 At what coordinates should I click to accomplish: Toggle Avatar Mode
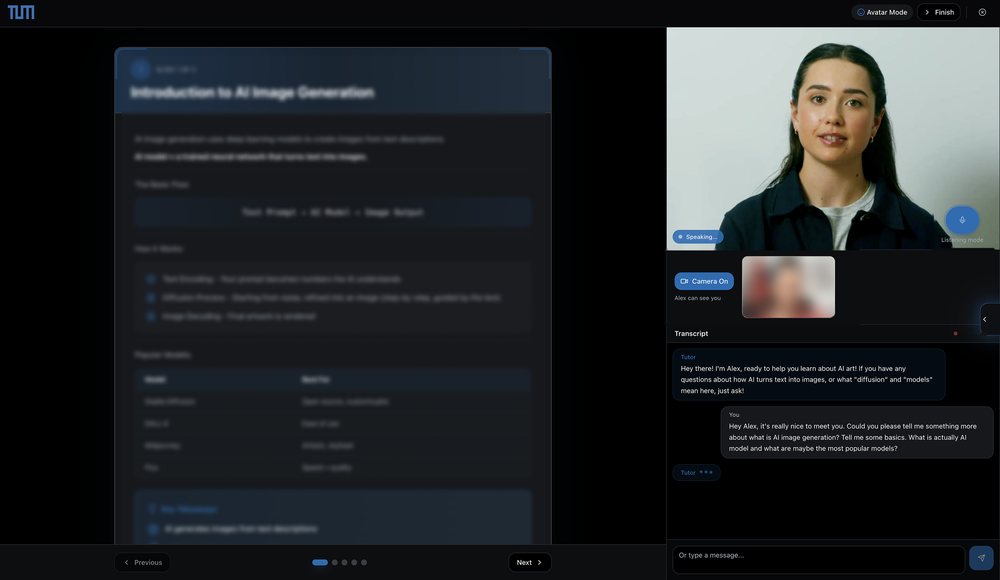pos(882,12)
